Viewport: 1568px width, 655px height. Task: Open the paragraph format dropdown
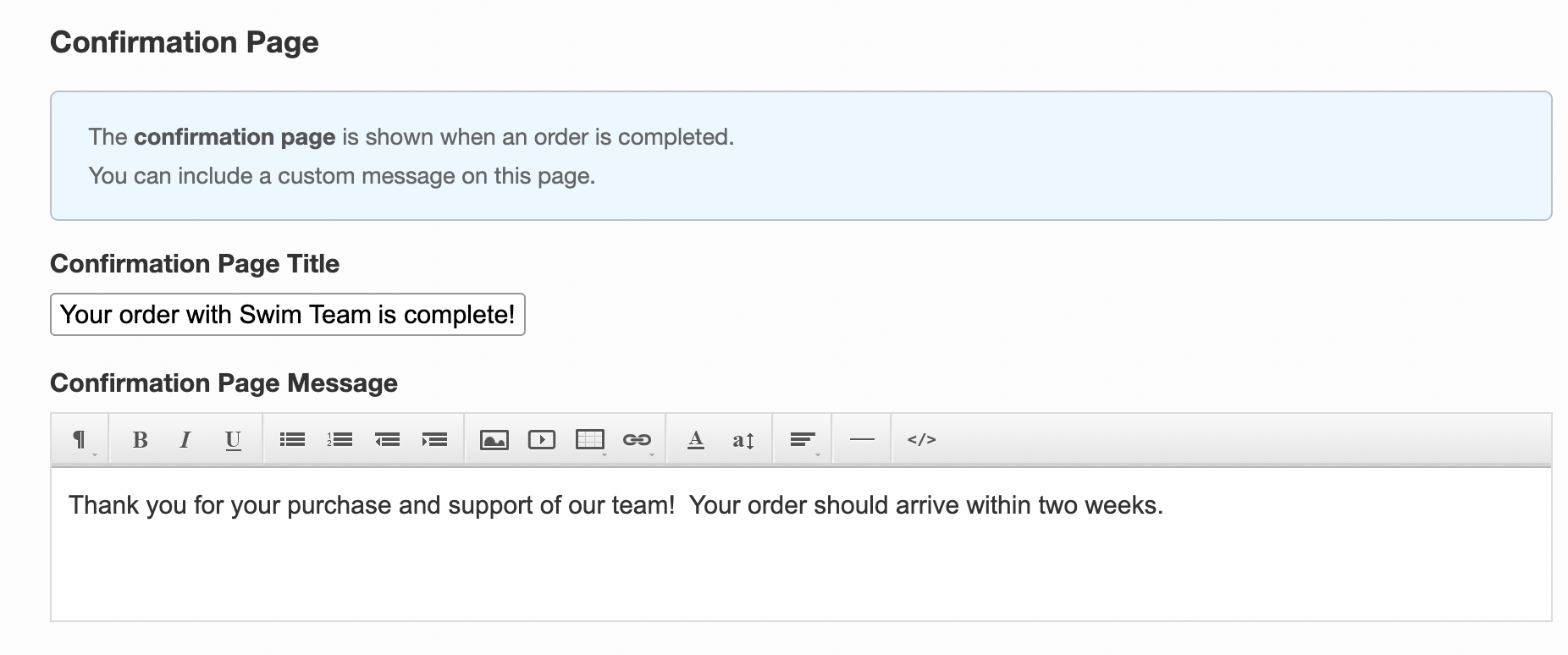click(80, 439)
